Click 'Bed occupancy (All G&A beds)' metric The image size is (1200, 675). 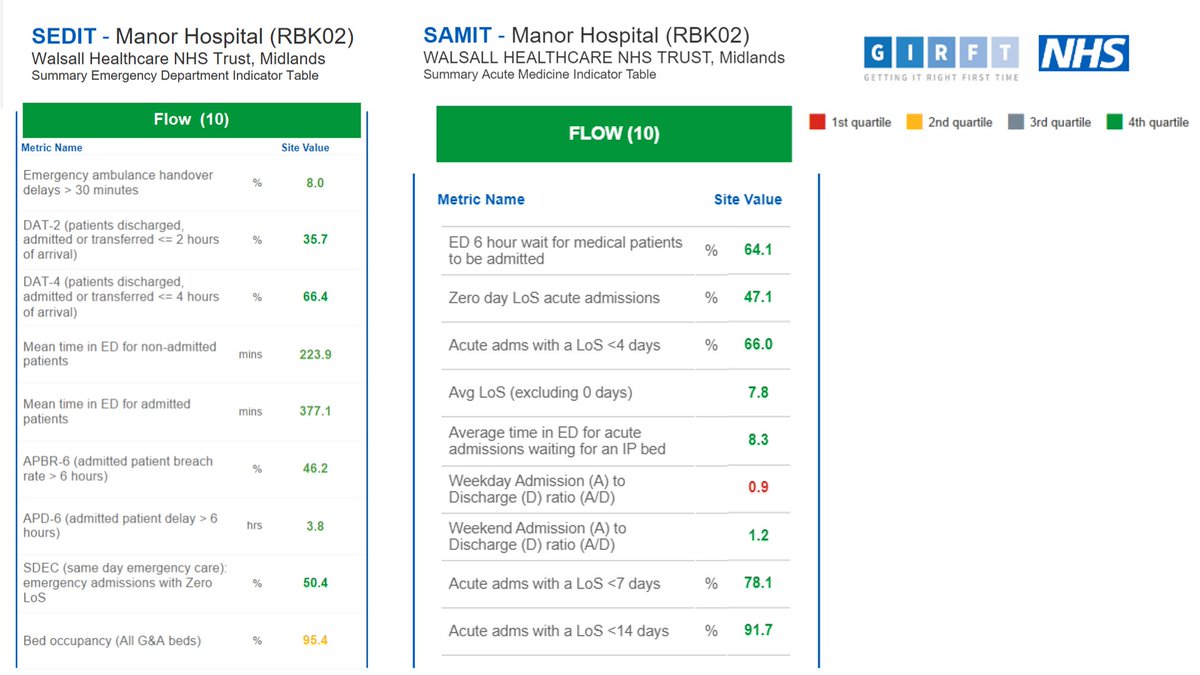tap(112, 640)
